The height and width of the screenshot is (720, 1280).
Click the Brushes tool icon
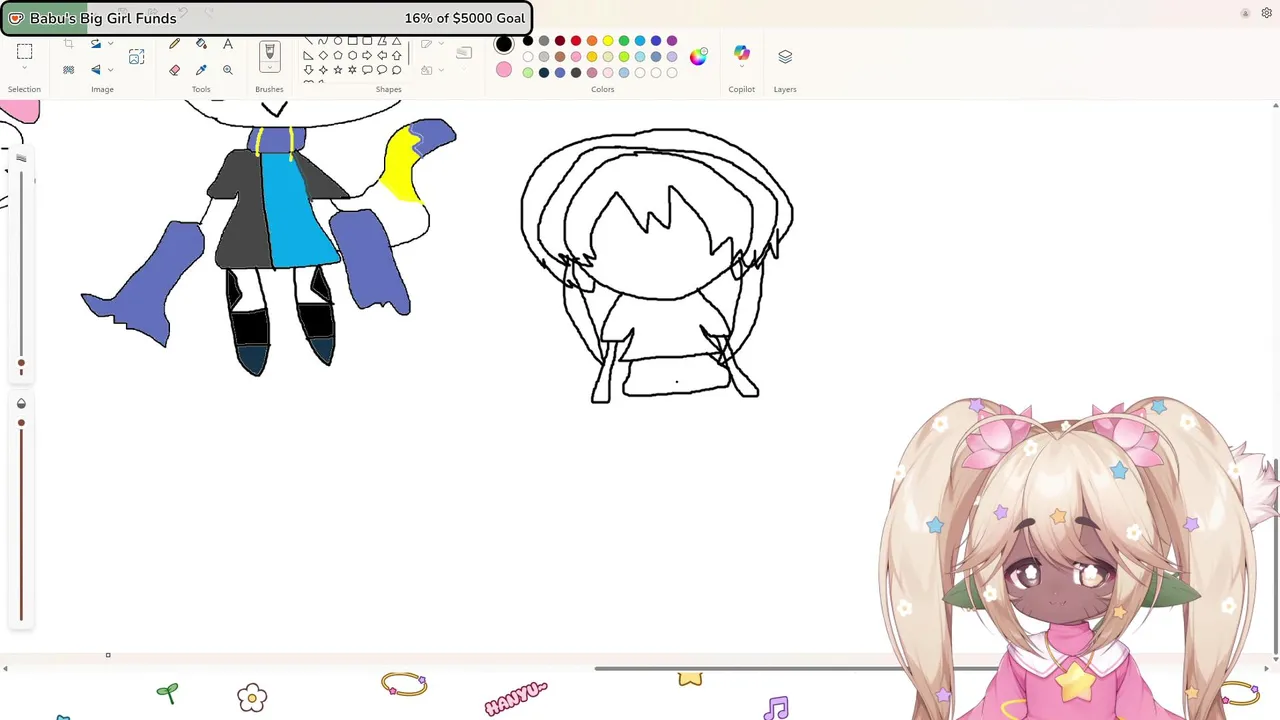(x=270, y=50)
